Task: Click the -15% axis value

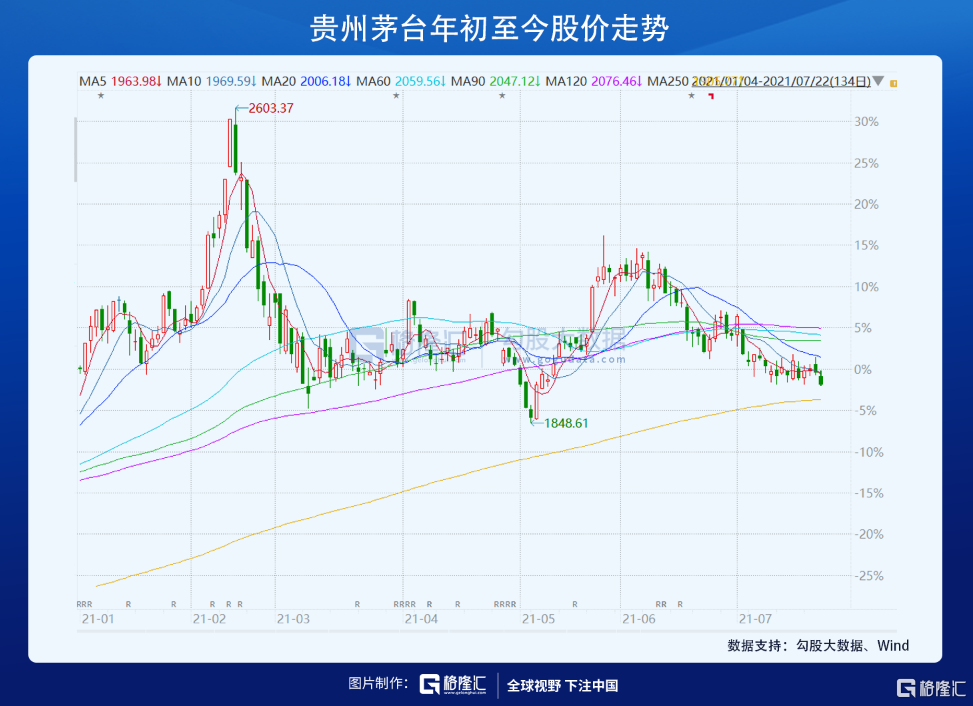Action: (869, 493)
